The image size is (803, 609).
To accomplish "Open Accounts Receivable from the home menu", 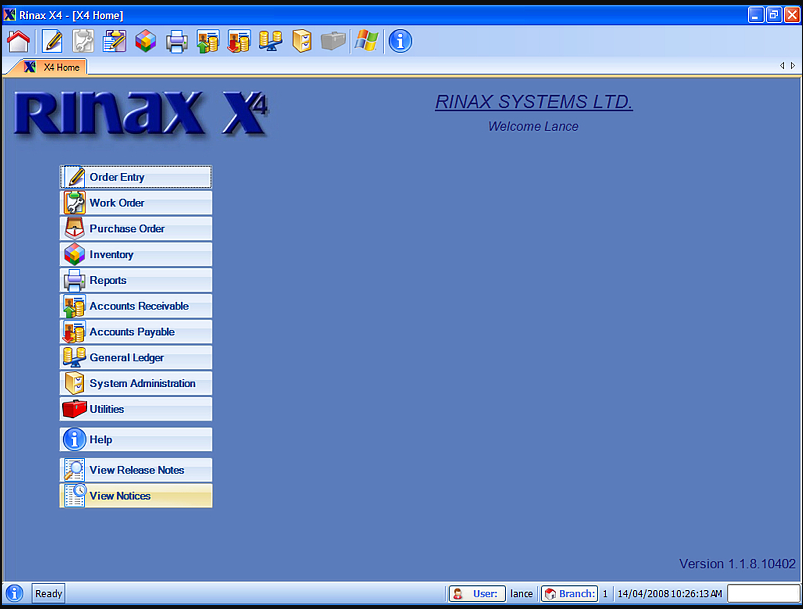I will click(136, 306).
